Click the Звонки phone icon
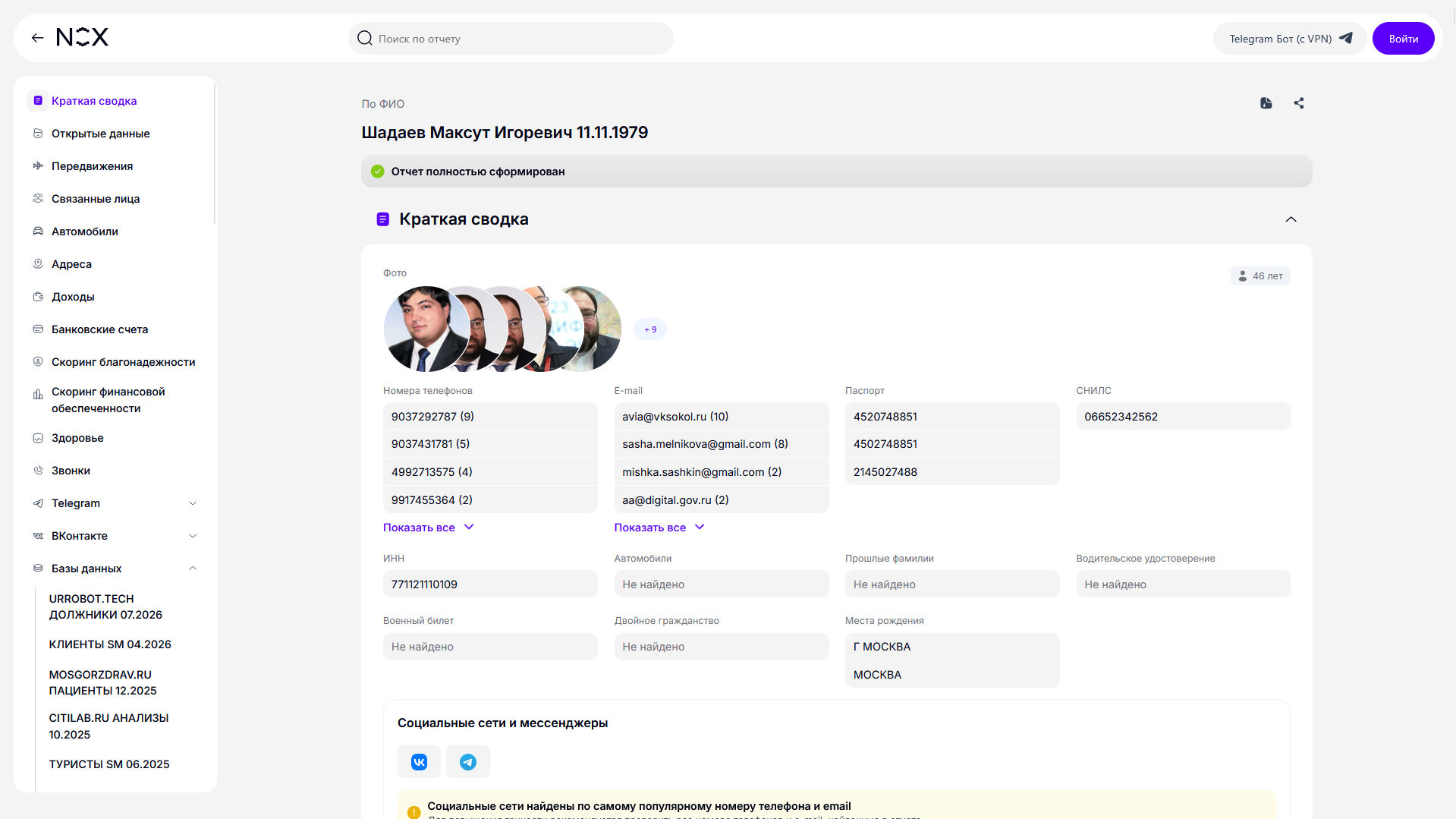 38,471
